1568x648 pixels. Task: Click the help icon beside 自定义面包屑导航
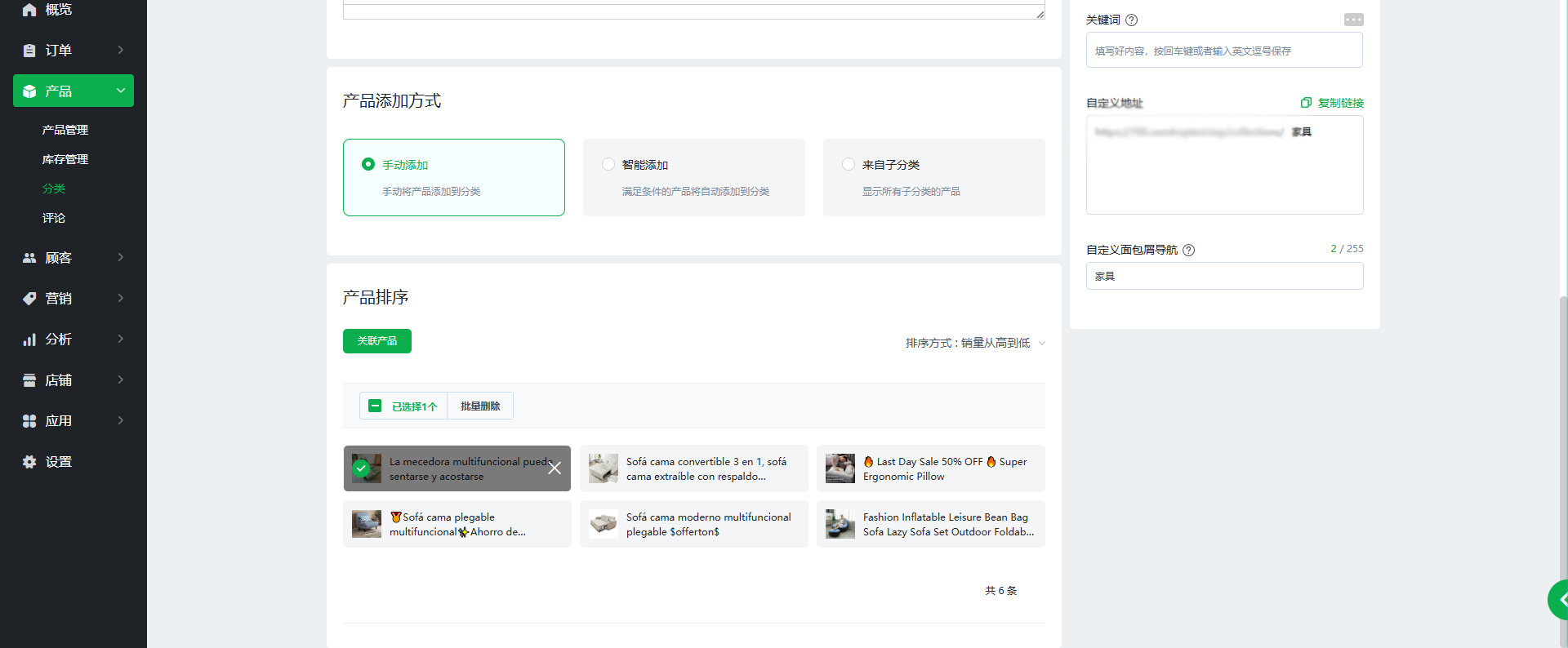(x=1189, y=251)
